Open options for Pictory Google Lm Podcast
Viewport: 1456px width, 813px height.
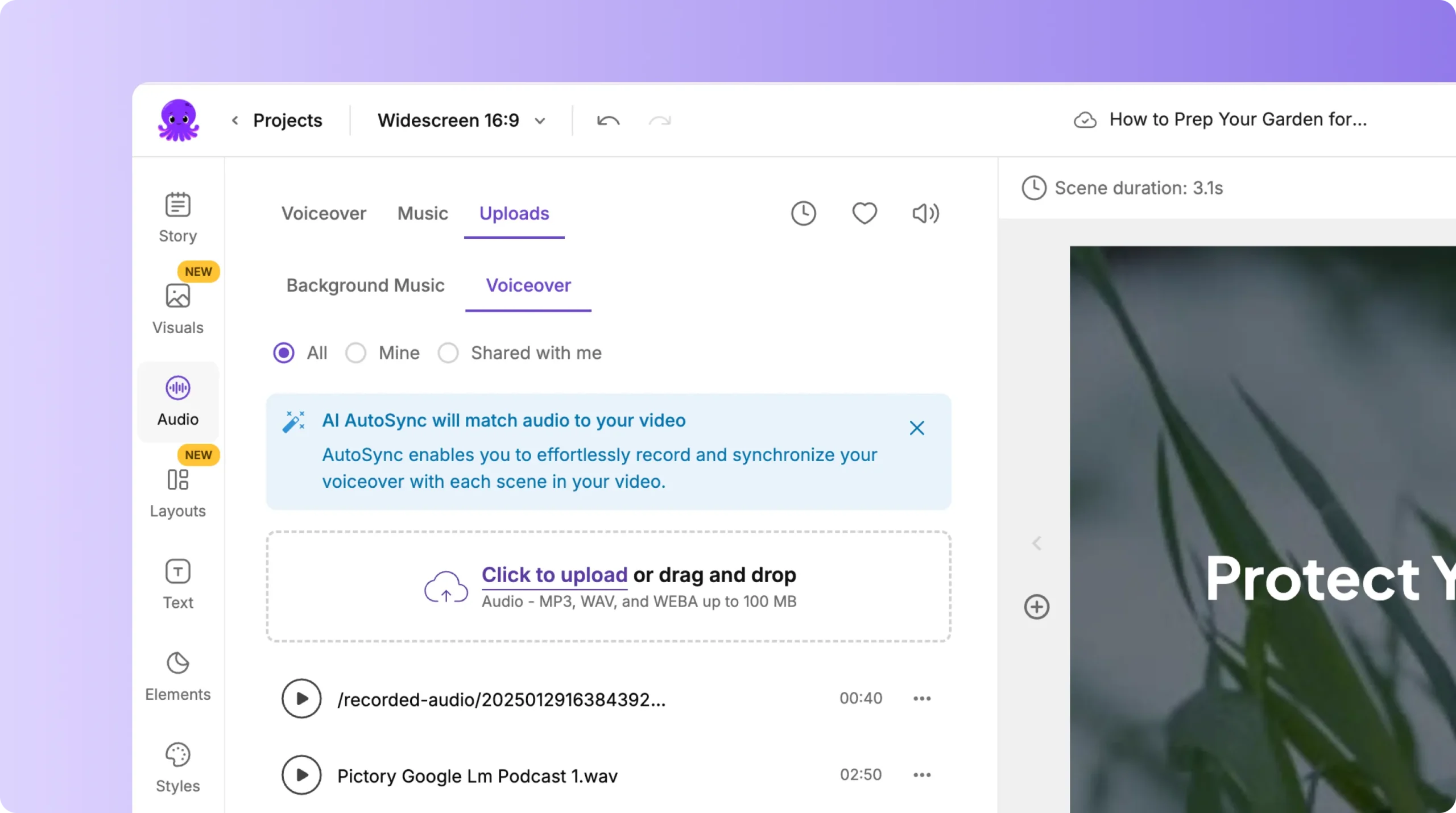tap(921, 775)
